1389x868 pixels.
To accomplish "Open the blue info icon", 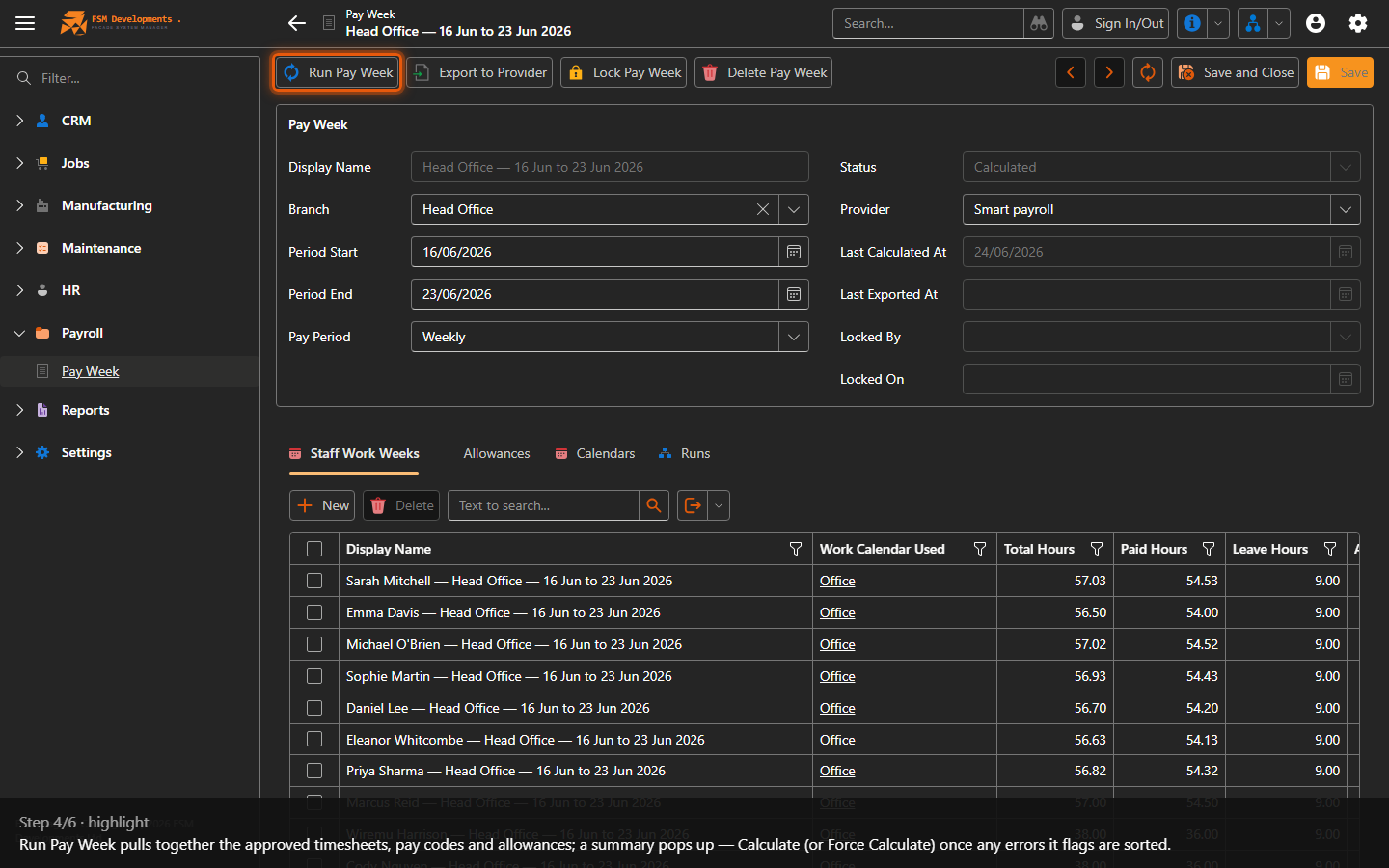I will coord(1192,23).
